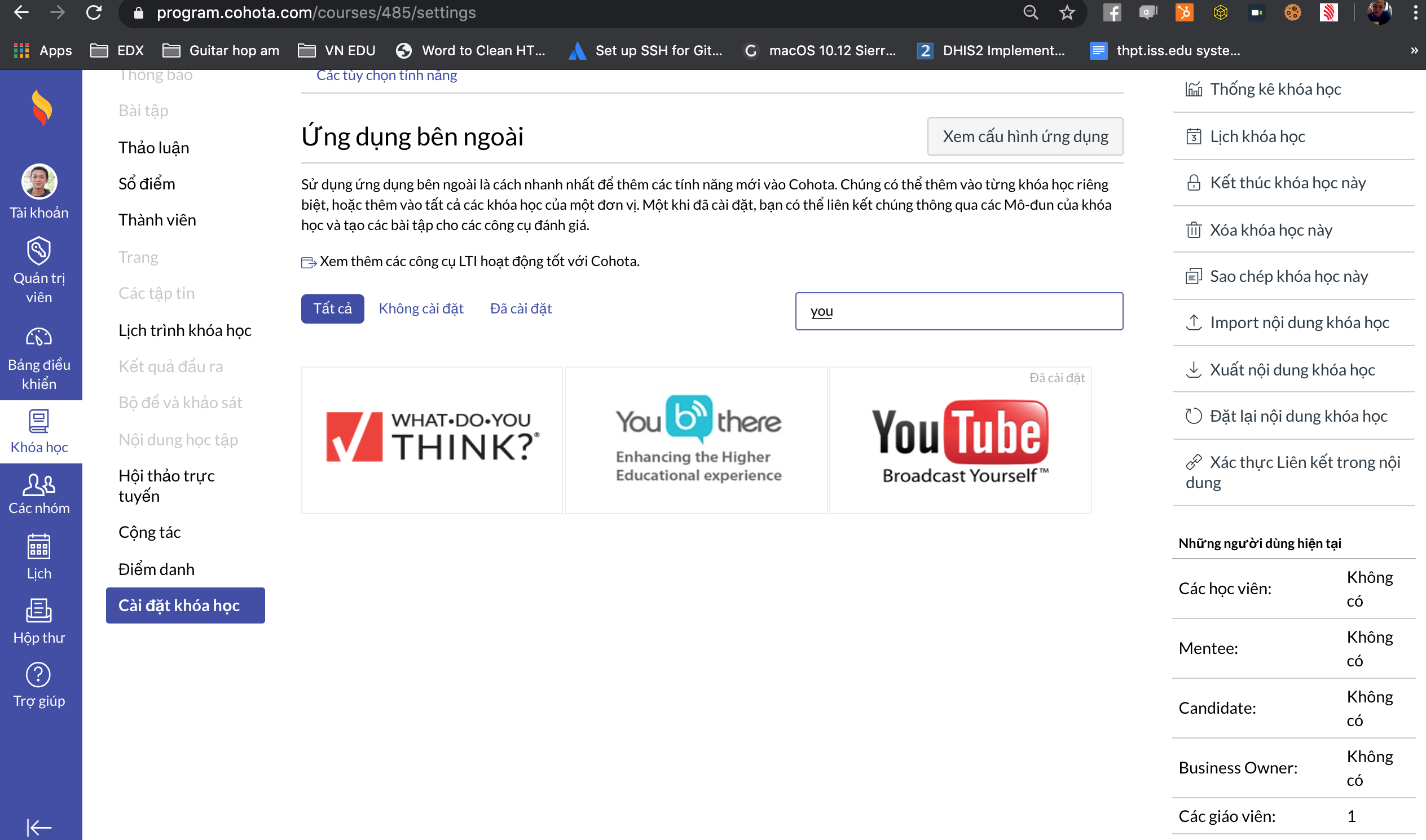Screen dimensions: 1426x840
Task: Open Thảo luận in course menu
Action: [153, 148]
